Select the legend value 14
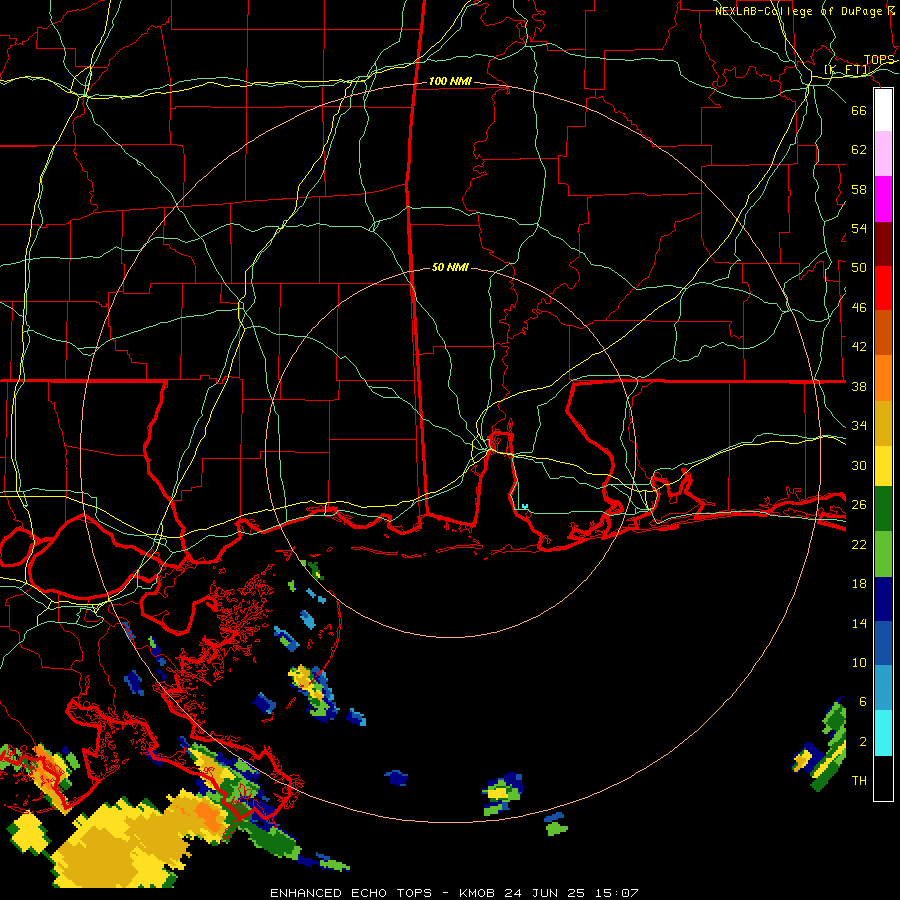The width and height of the screenshot is (900, 900). (859, 623)
